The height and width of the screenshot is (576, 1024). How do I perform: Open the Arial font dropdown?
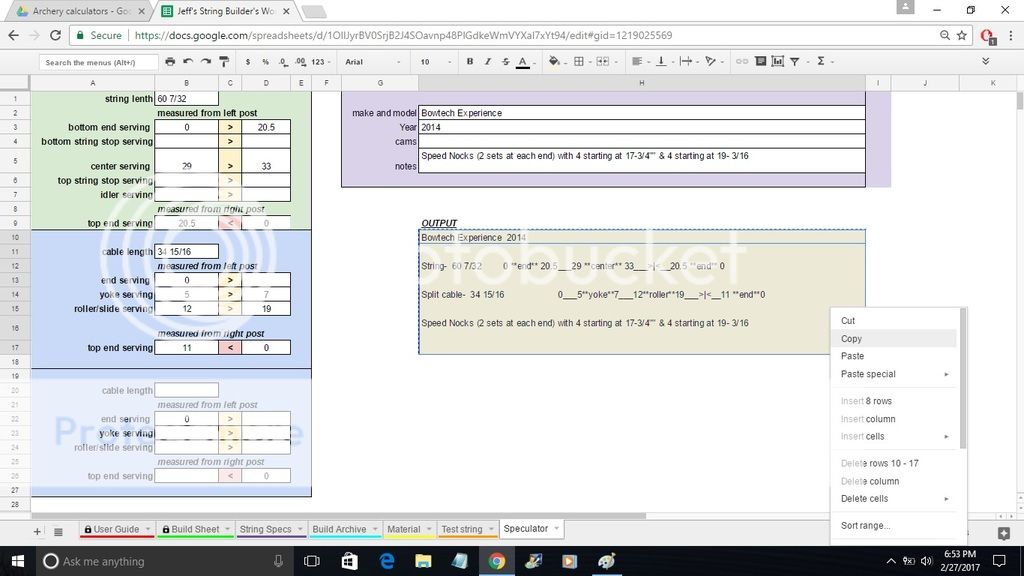pyautogui.click(x=365, y=61)
